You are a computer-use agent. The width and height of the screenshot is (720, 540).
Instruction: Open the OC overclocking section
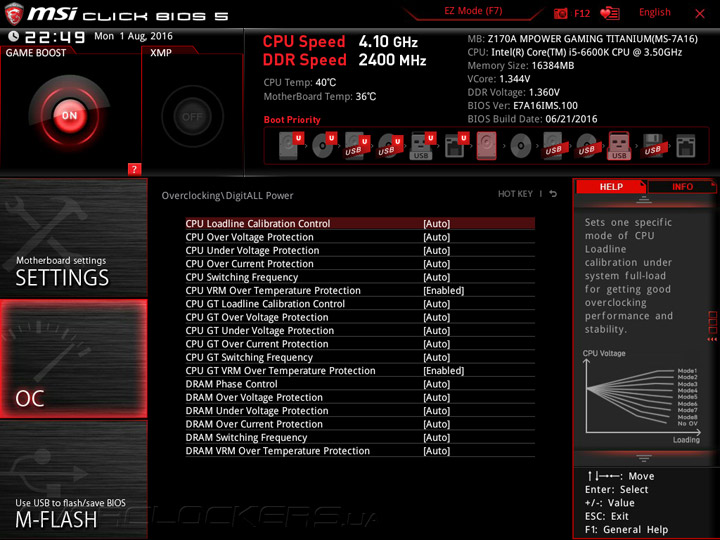tap(73, 359)
